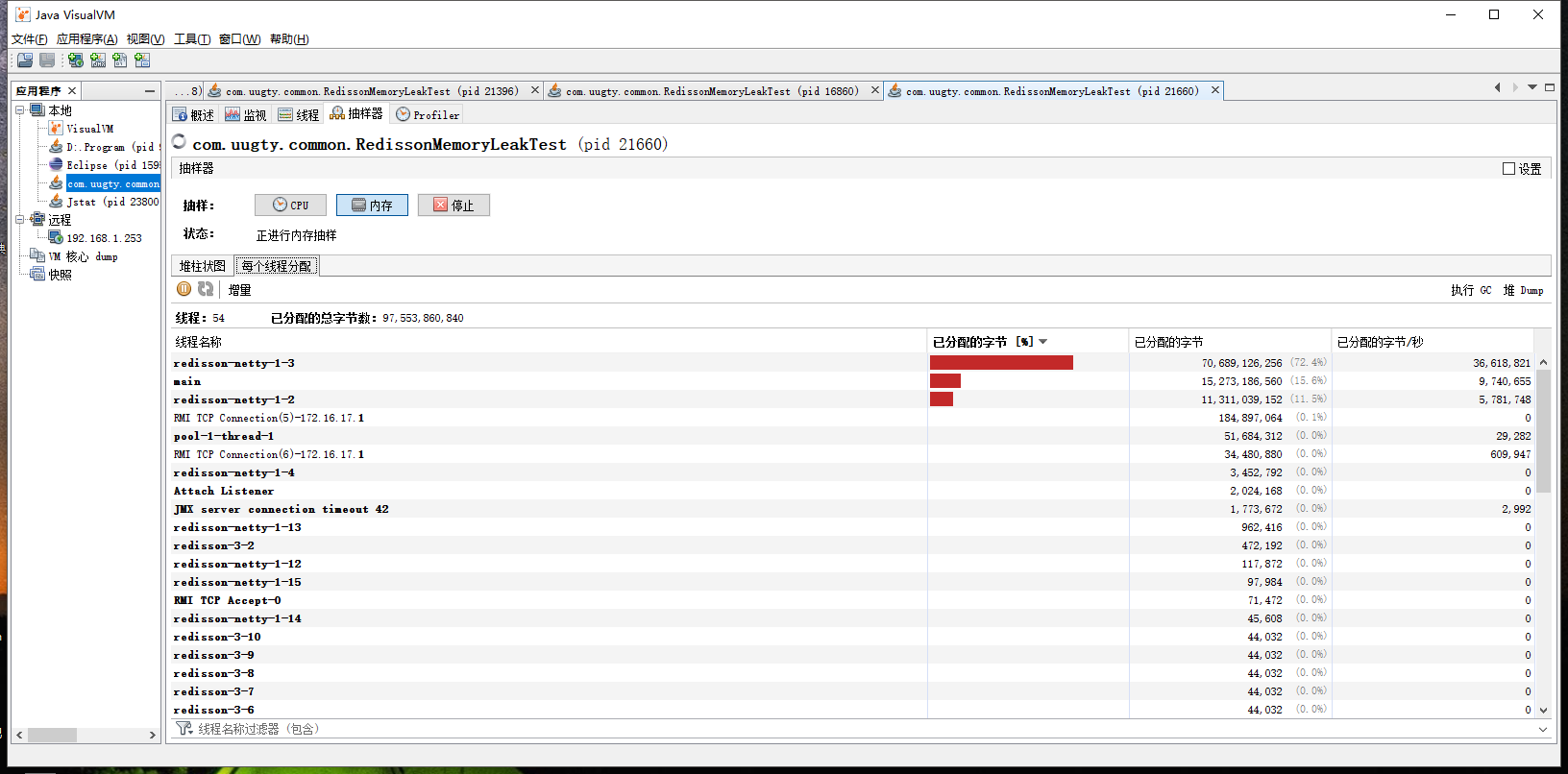Open the 文件(F) menu
The image size is (1568, 774).
coord(30,39)
